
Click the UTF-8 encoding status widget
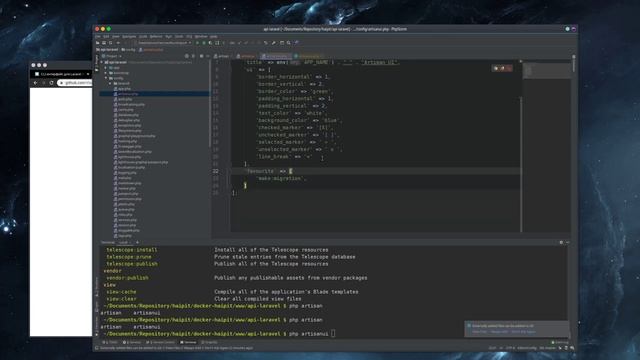511,348
